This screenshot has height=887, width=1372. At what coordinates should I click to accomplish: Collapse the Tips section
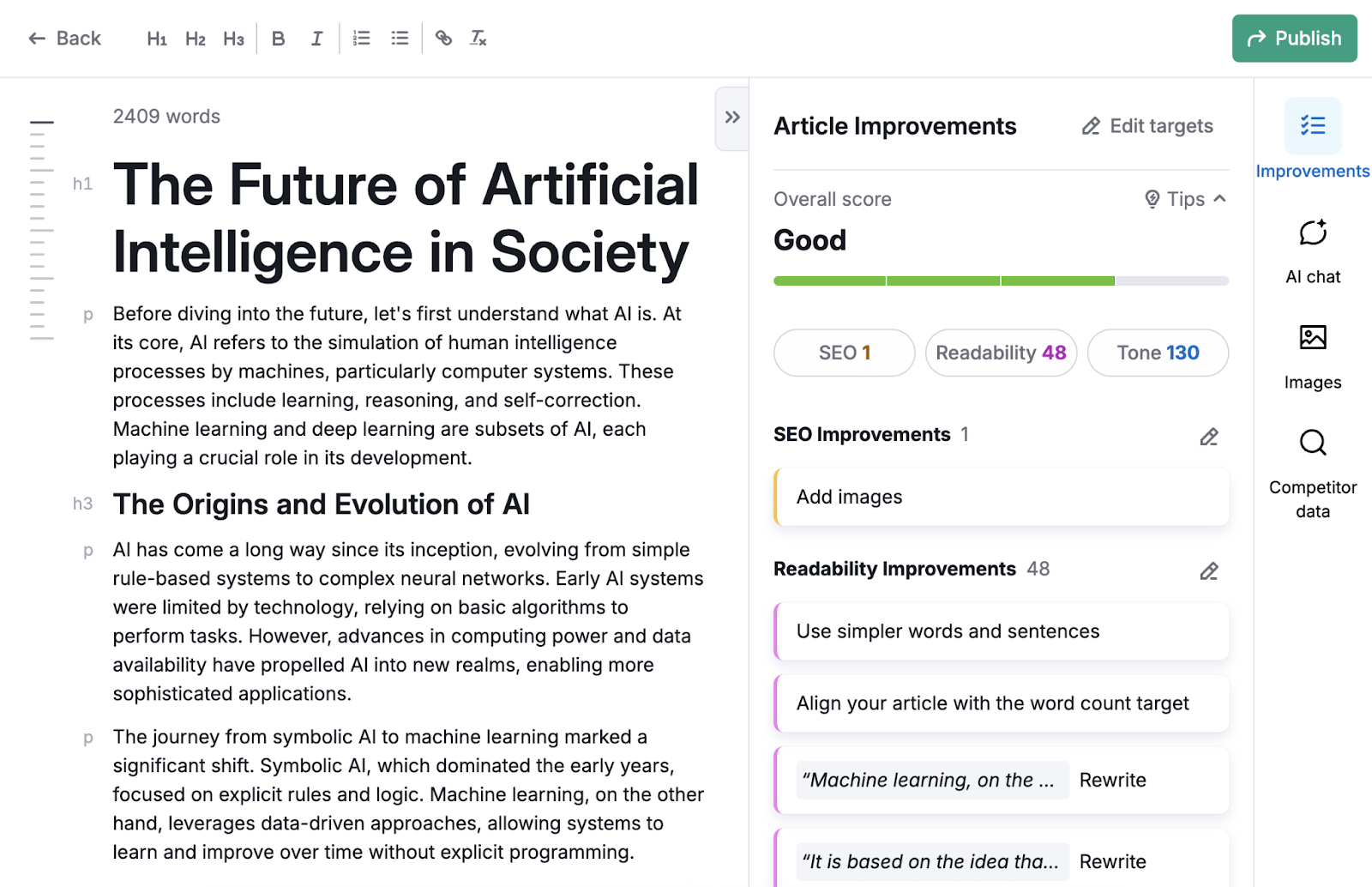1183,198
